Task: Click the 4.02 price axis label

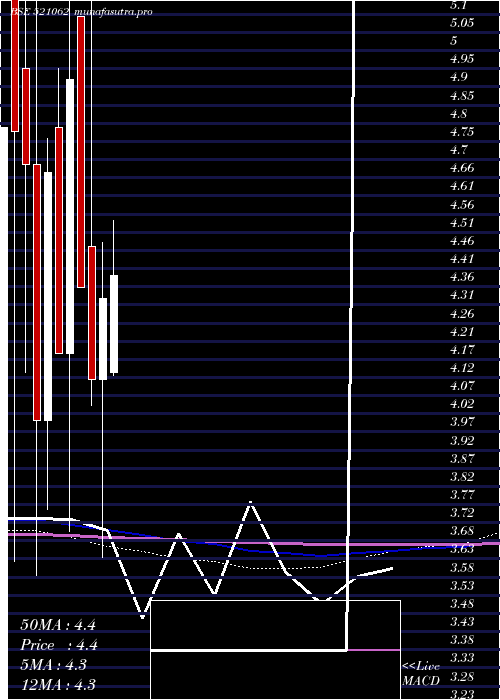Action: click(462, 404)
